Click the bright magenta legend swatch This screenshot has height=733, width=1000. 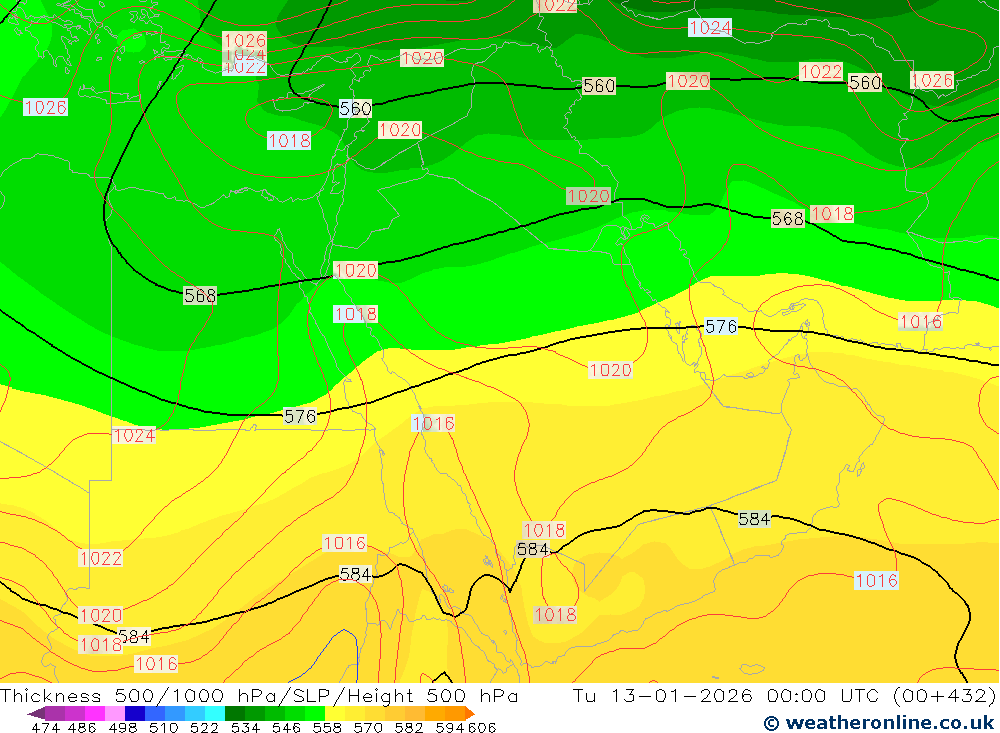point(94,713)
